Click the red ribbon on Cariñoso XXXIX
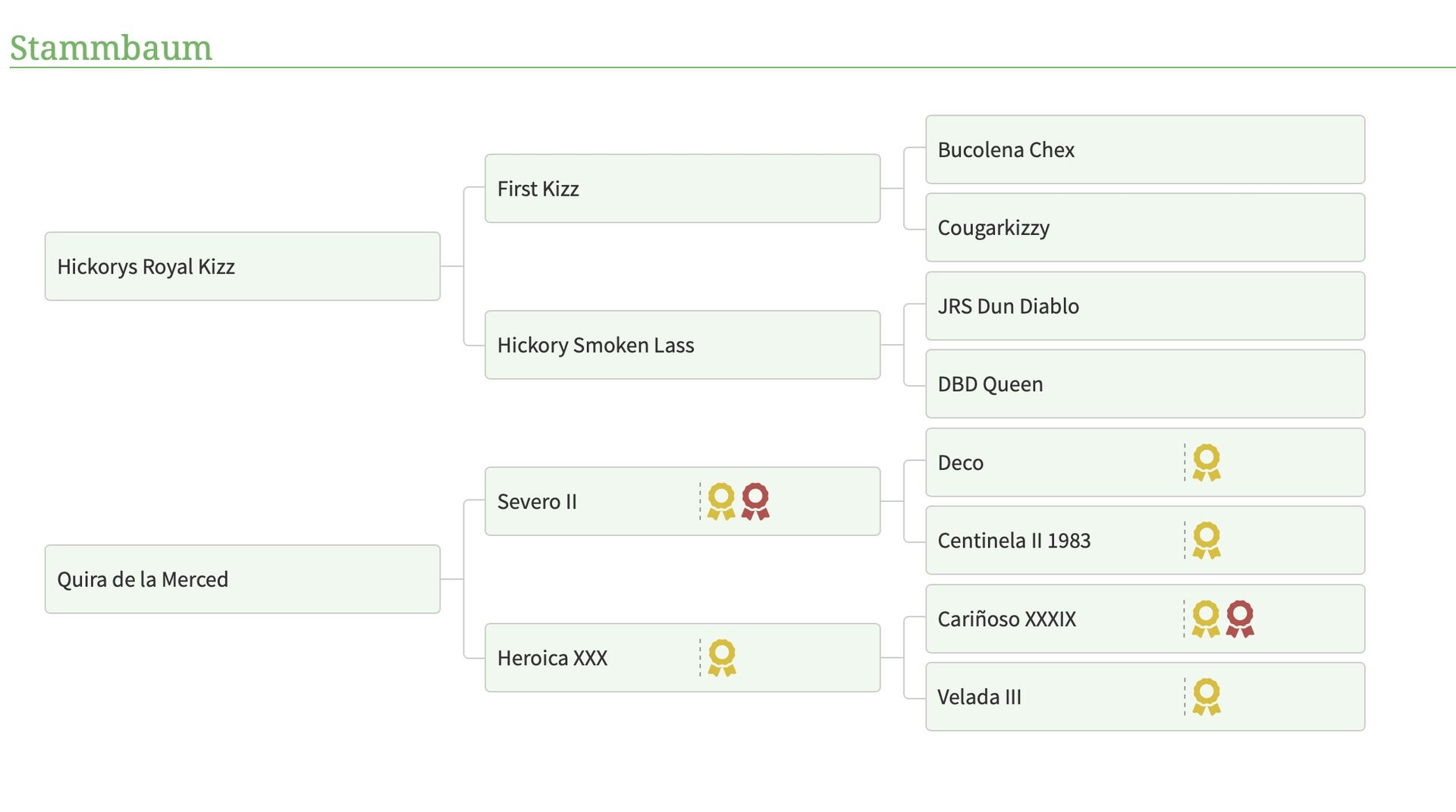This screenshot has height=812, width=1456. pyautogui.click(x=1240, y=619)
